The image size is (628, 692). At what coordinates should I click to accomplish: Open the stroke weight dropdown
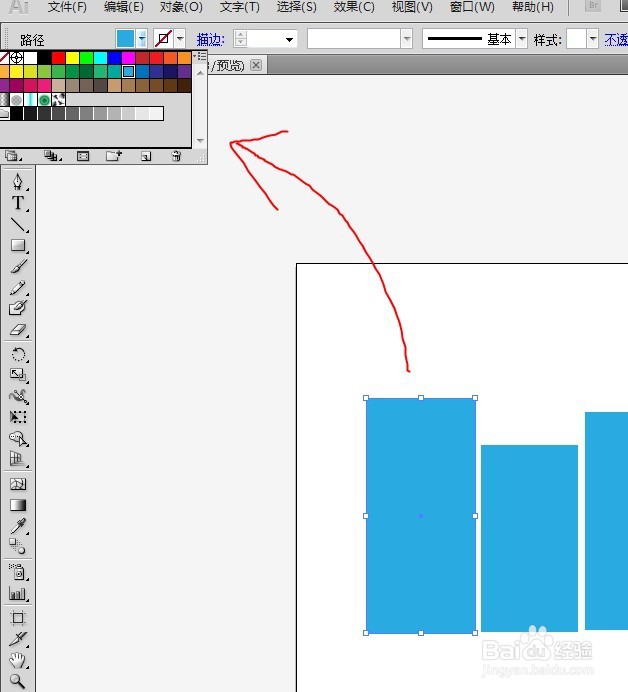(289, 40)
